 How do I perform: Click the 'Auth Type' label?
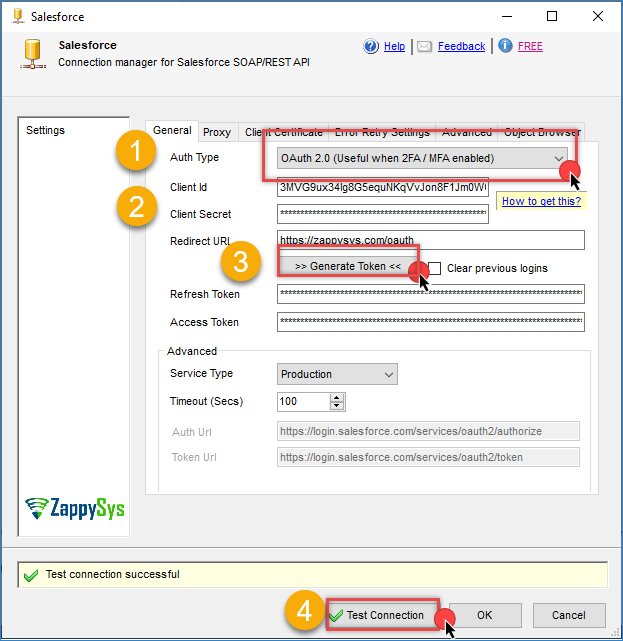[x=194, y=157]
